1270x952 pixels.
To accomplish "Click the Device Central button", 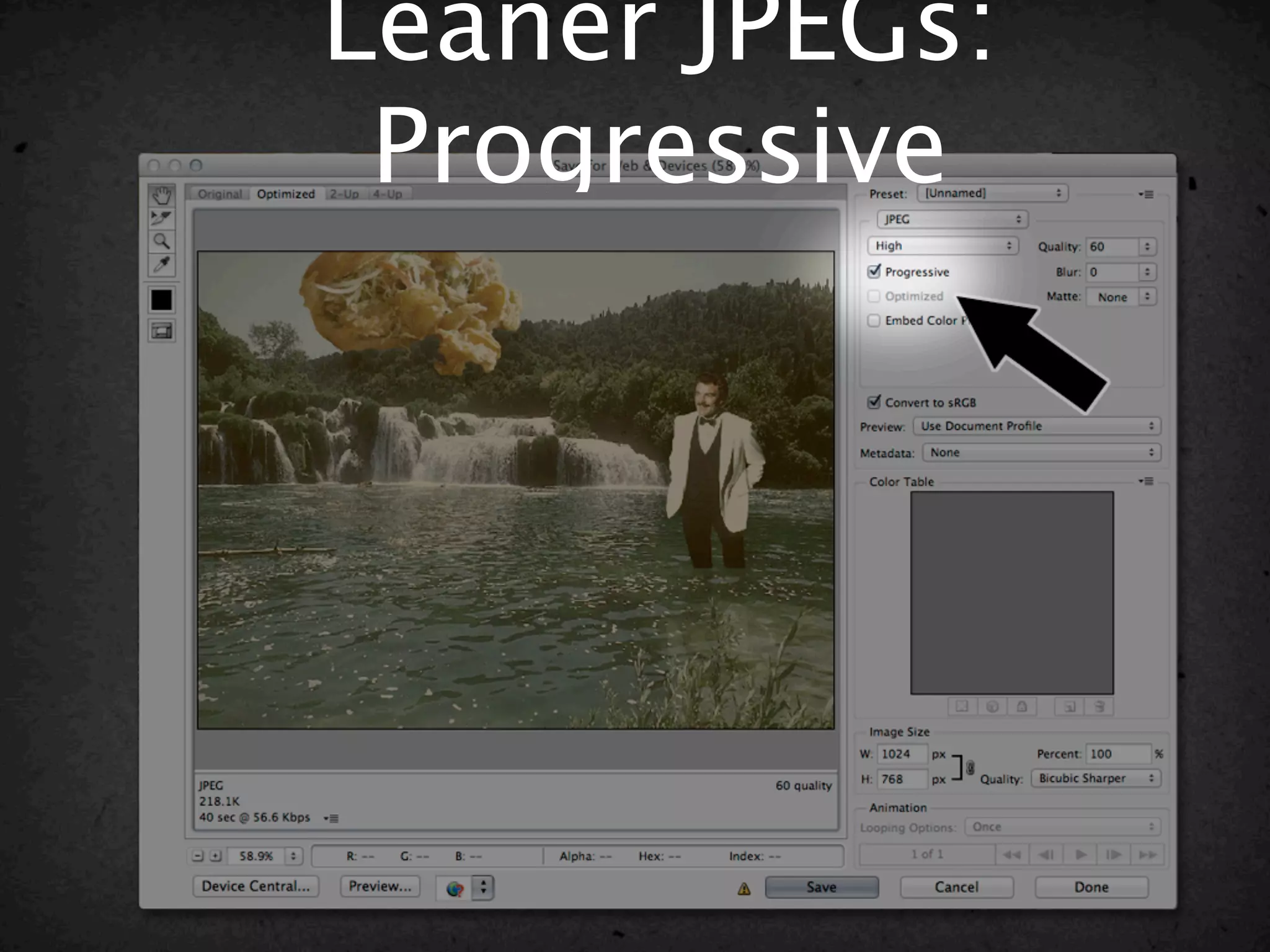I will (x=255, y=886).
